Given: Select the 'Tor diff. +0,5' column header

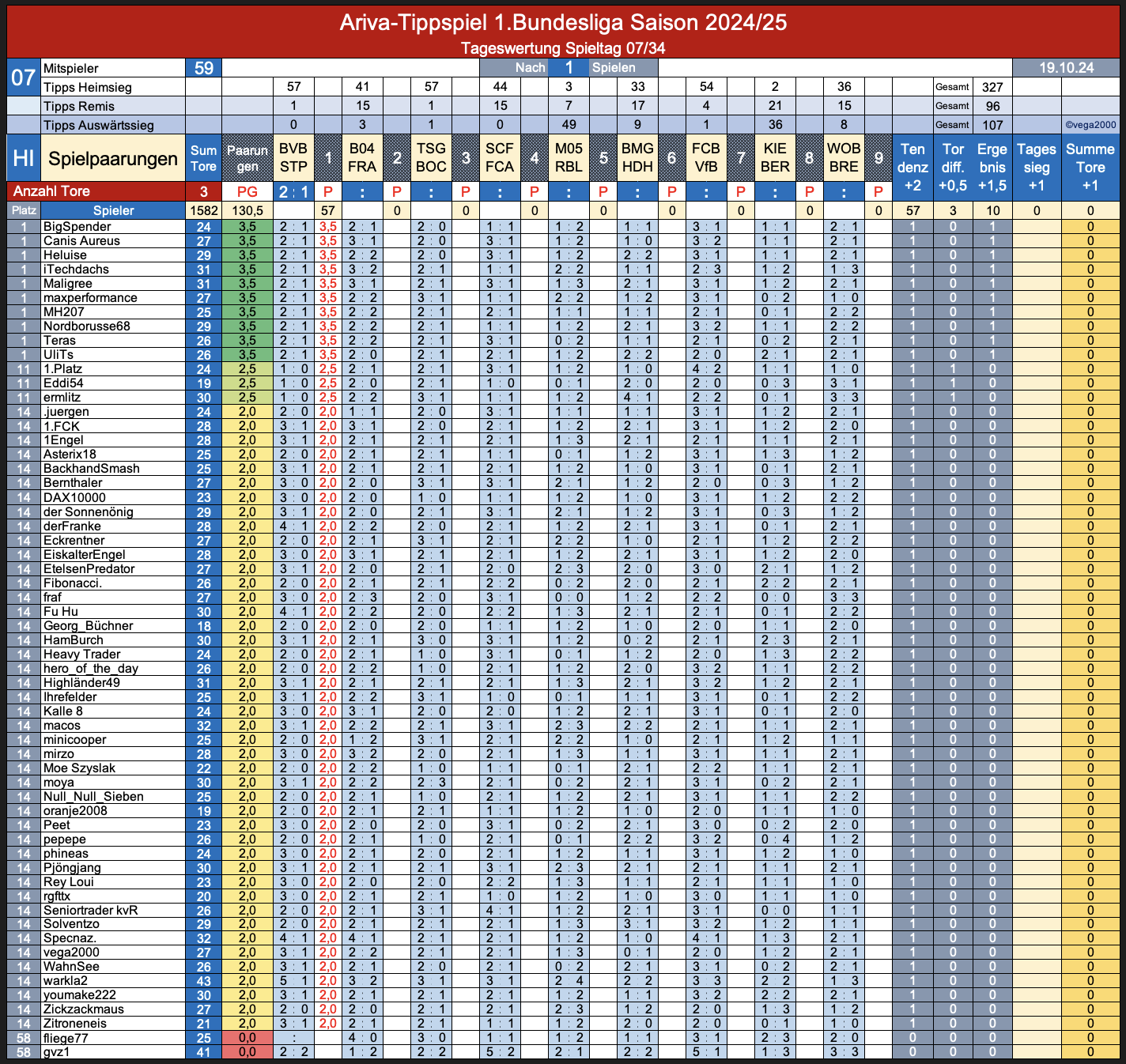Looking at the screenshot, I should (x=953, y=167).
